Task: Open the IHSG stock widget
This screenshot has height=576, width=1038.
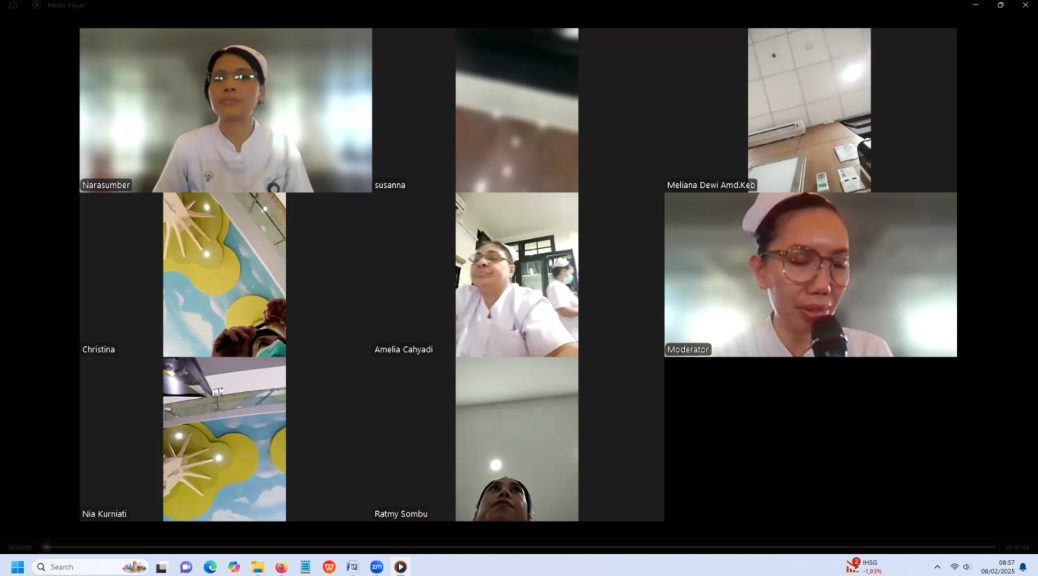Action: coord(865,567)
